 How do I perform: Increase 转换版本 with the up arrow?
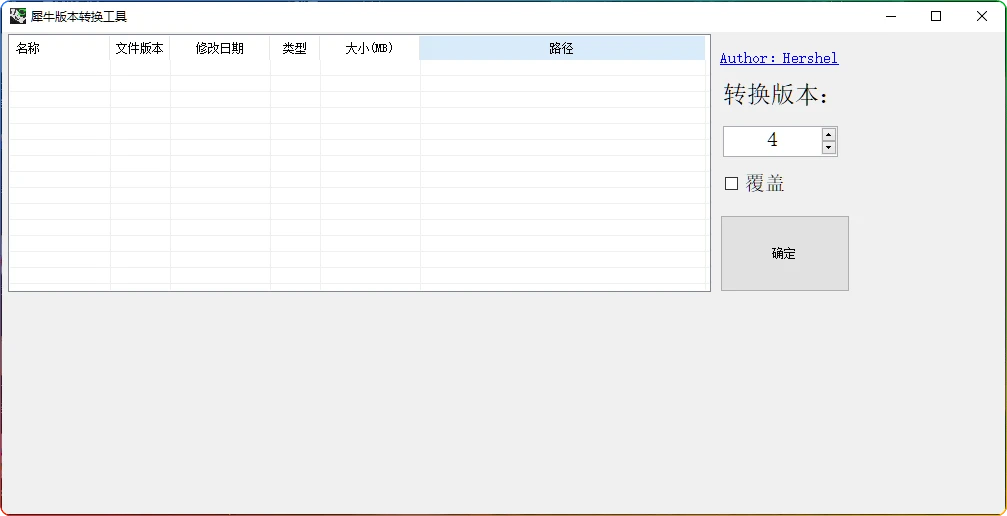coord(829,134)
